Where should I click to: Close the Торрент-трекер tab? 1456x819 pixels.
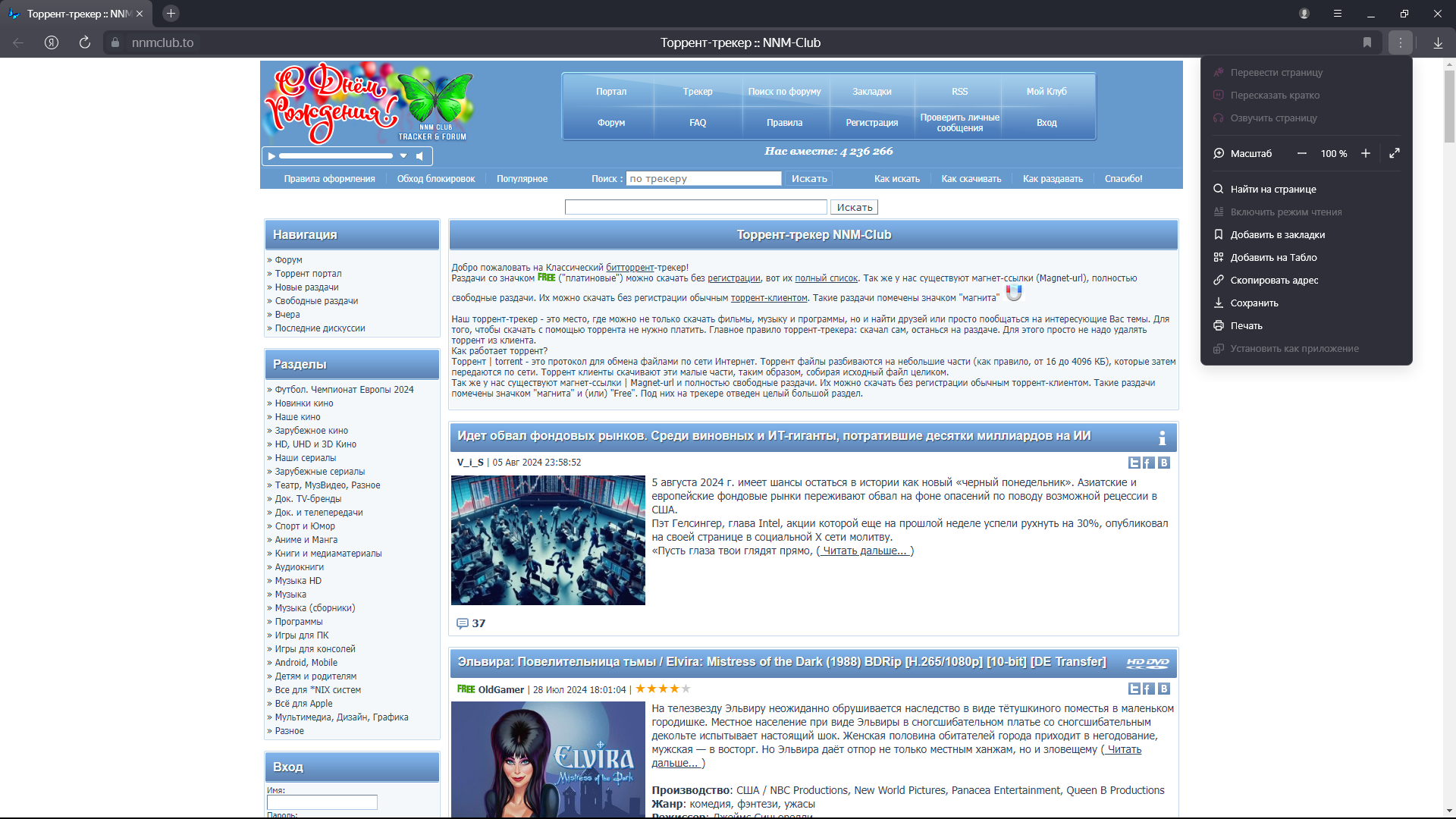pyautogui.click(x=140, y=14)
